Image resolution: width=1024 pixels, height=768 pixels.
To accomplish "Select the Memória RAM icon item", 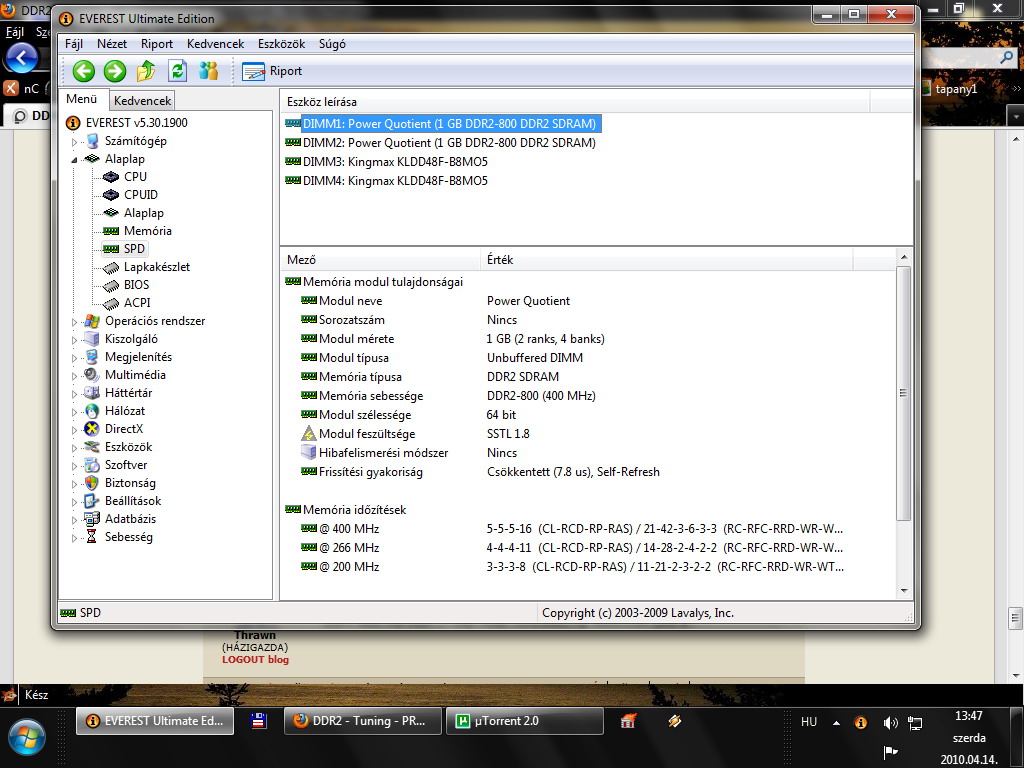I will (111, 231).
